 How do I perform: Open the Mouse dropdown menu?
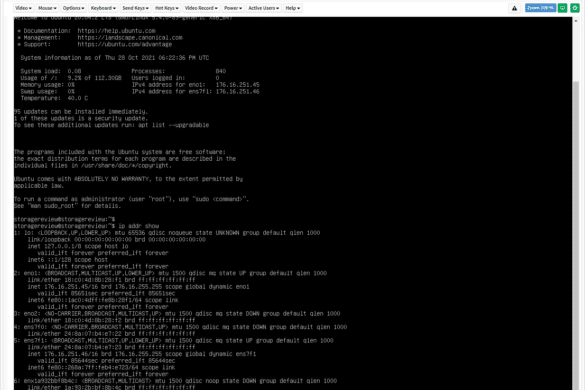pyautogui.click(x=47, y=8)
